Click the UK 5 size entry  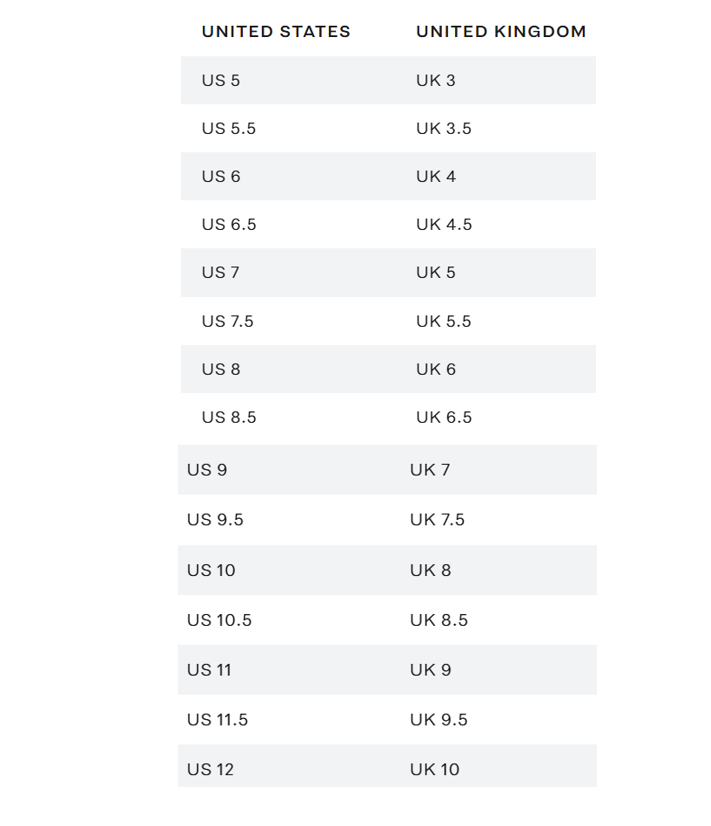point(436,272)
